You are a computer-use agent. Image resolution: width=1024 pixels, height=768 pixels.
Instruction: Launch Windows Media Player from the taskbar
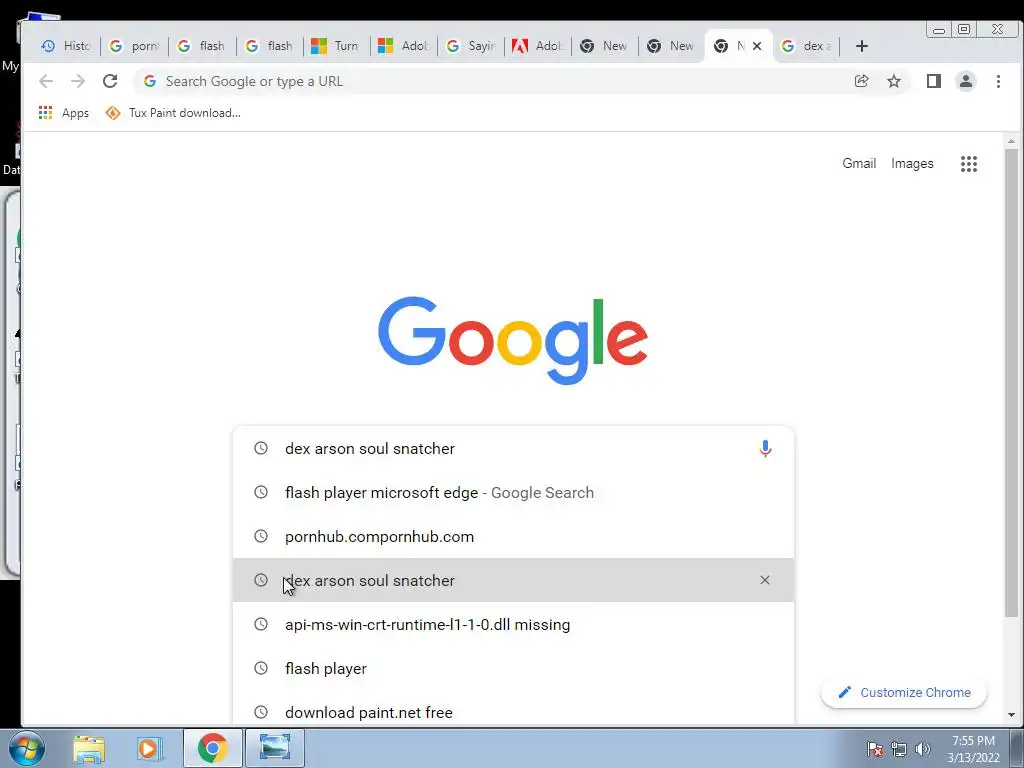pos(150,748)
